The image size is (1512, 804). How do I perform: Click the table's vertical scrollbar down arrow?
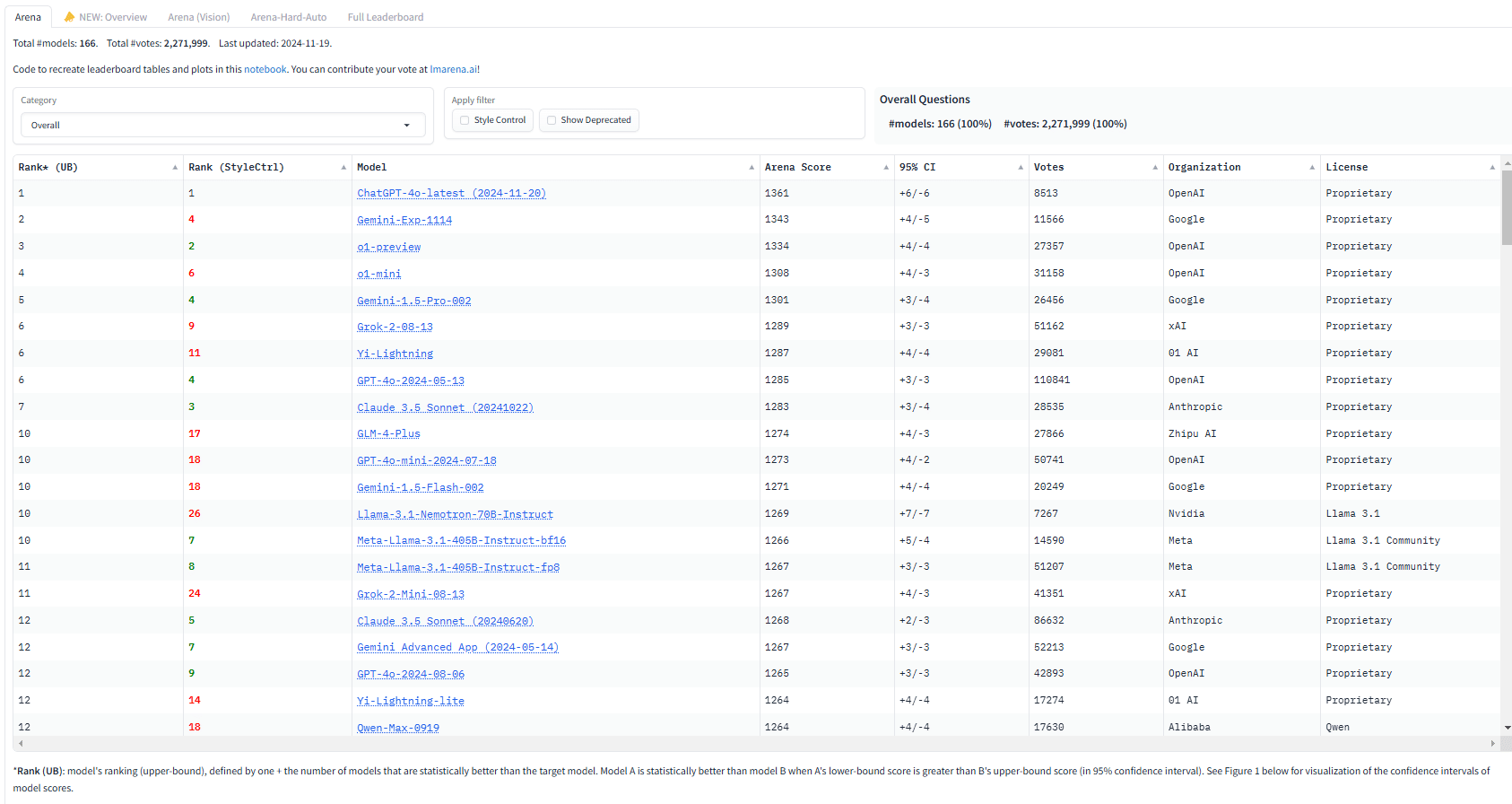pyautogui.click(x=1508, y=727)
